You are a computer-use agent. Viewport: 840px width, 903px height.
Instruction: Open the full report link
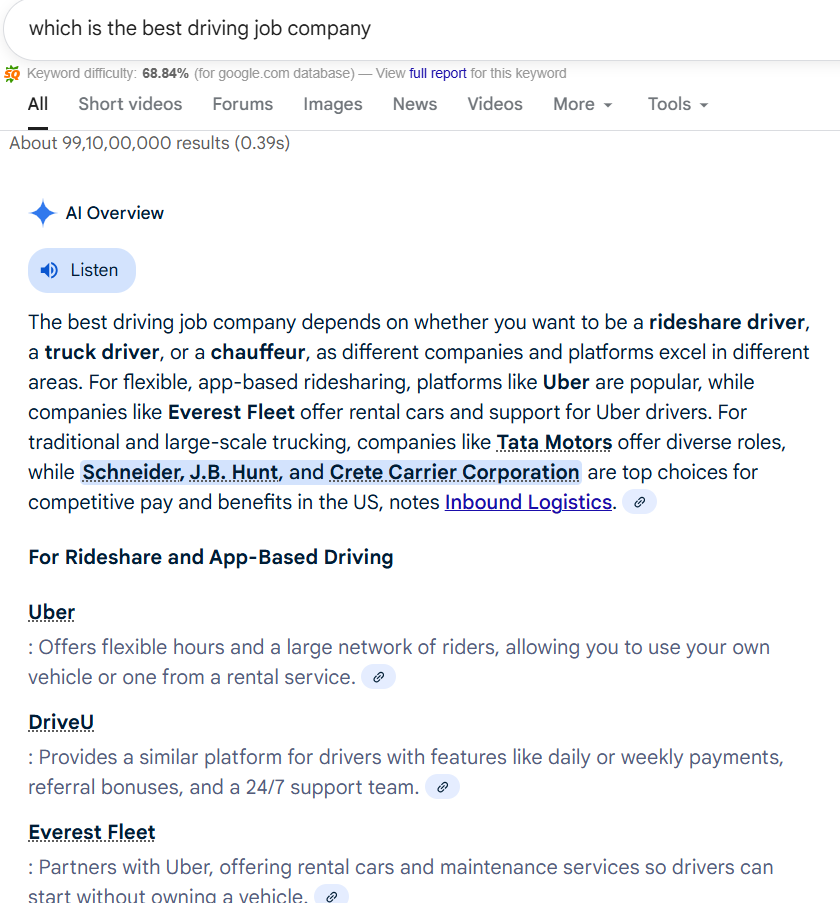[438, 73]
